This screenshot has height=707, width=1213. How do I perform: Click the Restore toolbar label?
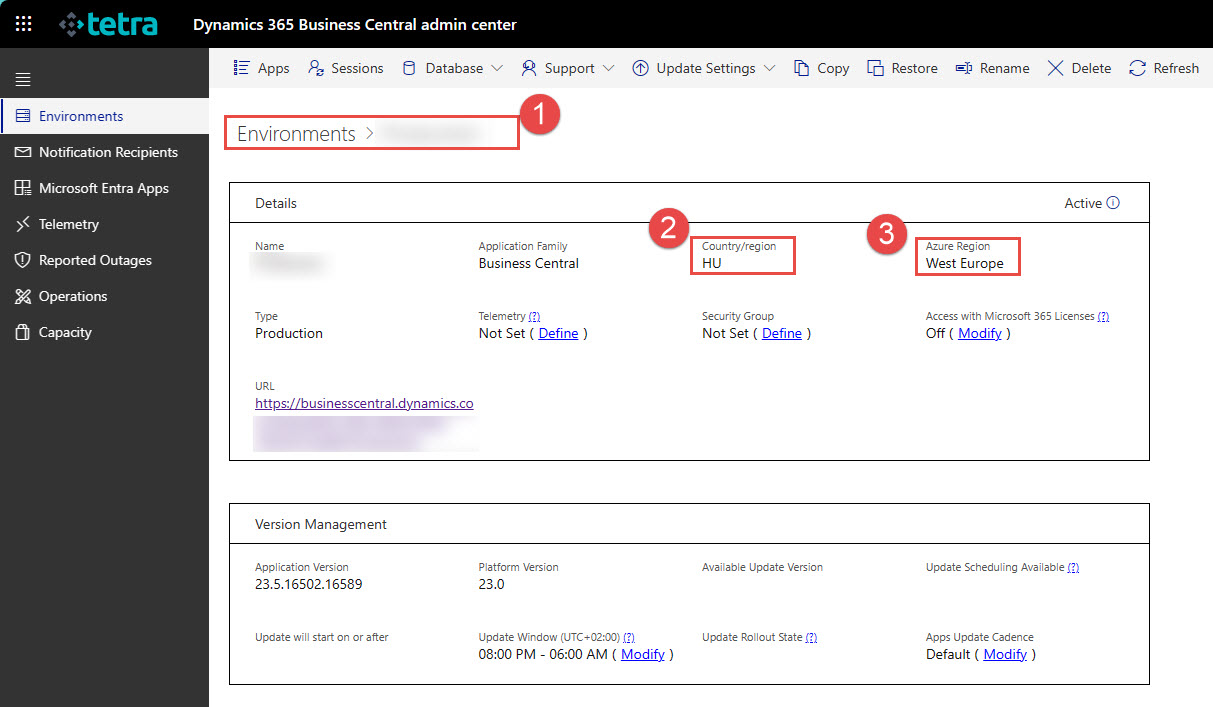pyautogui.click(x=914, y=68)
